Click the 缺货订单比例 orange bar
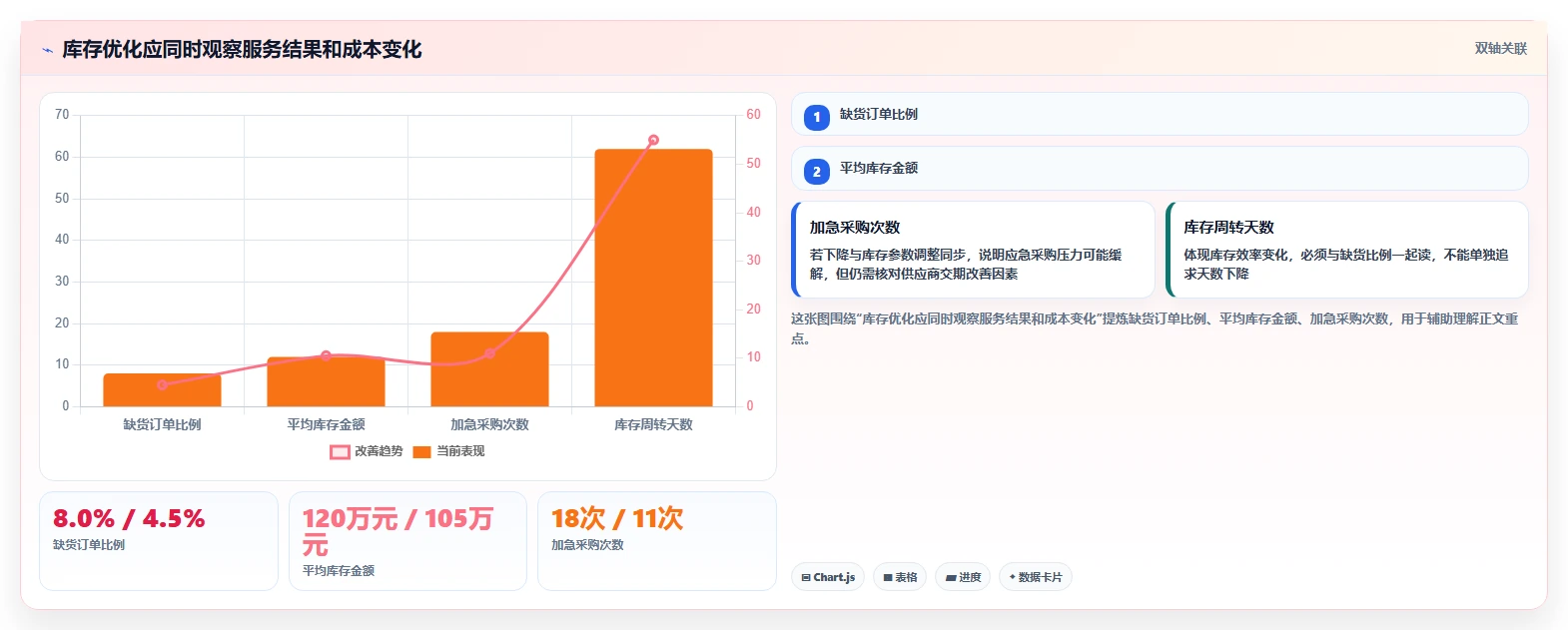 [162, 390]
